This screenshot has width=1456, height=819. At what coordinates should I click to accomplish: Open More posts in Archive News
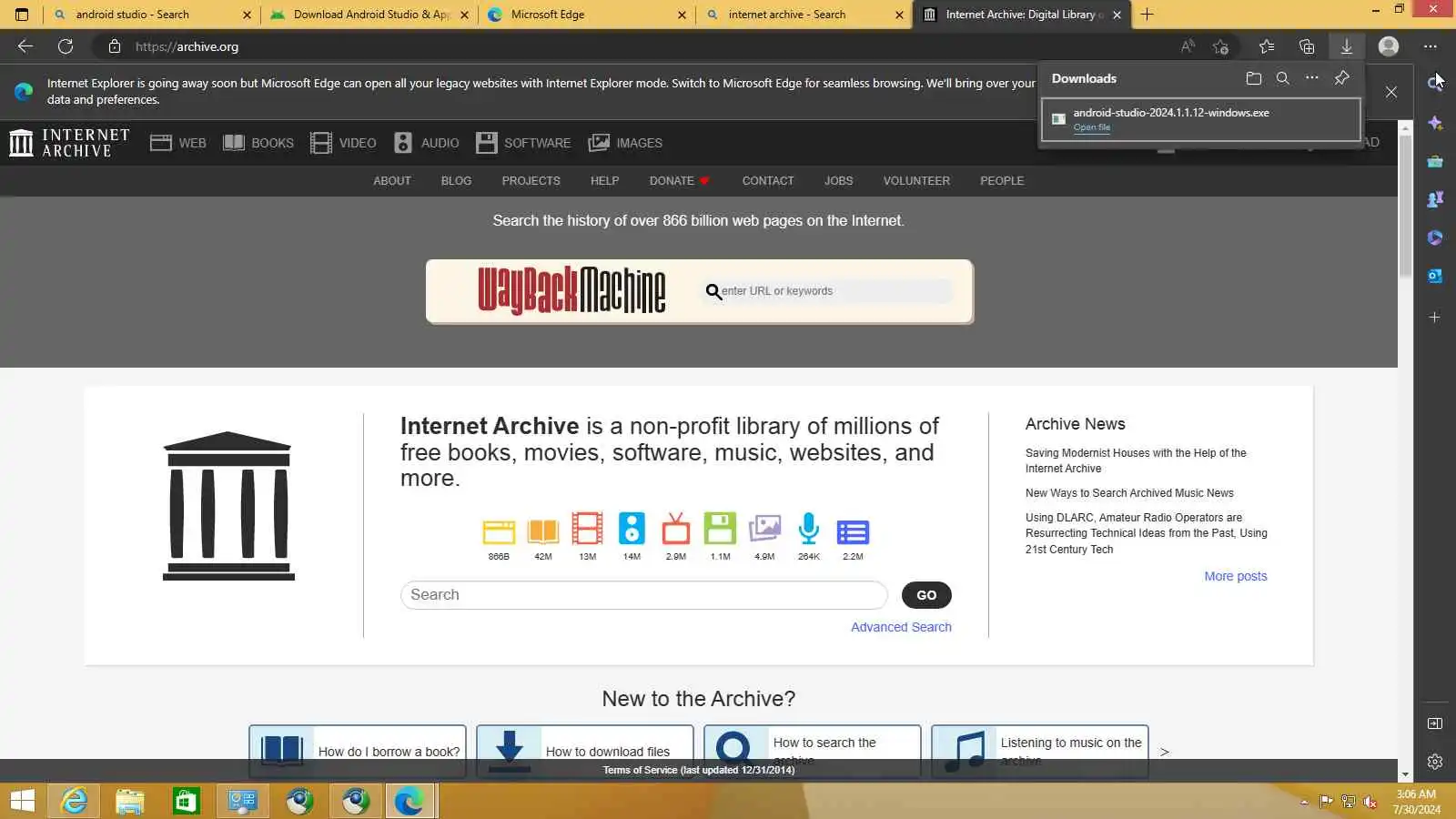1236,576
